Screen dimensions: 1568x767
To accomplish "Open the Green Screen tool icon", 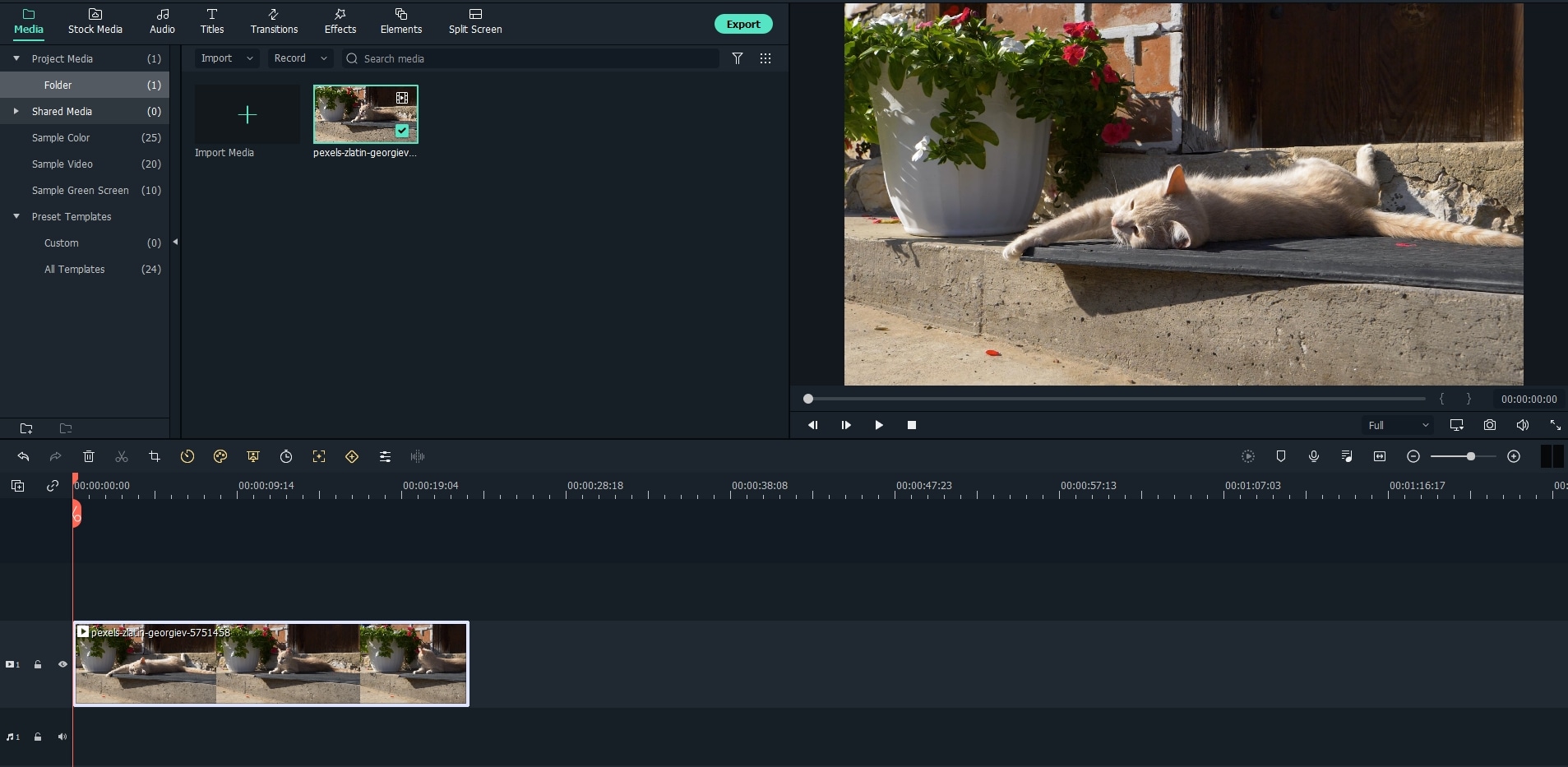I will [253, 456].
